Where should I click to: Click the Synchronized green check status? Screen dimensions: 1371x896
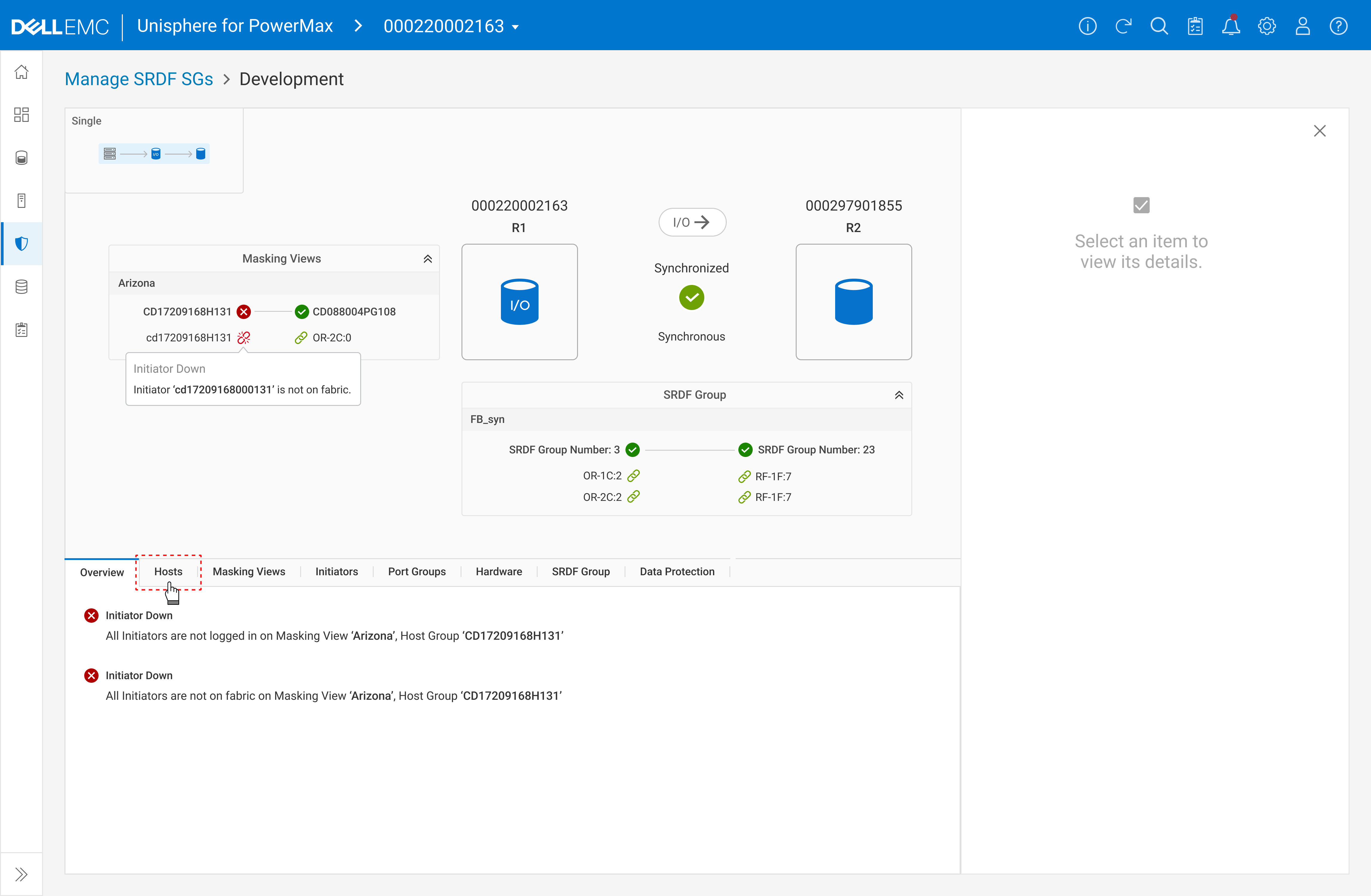(x=691, y=298)
